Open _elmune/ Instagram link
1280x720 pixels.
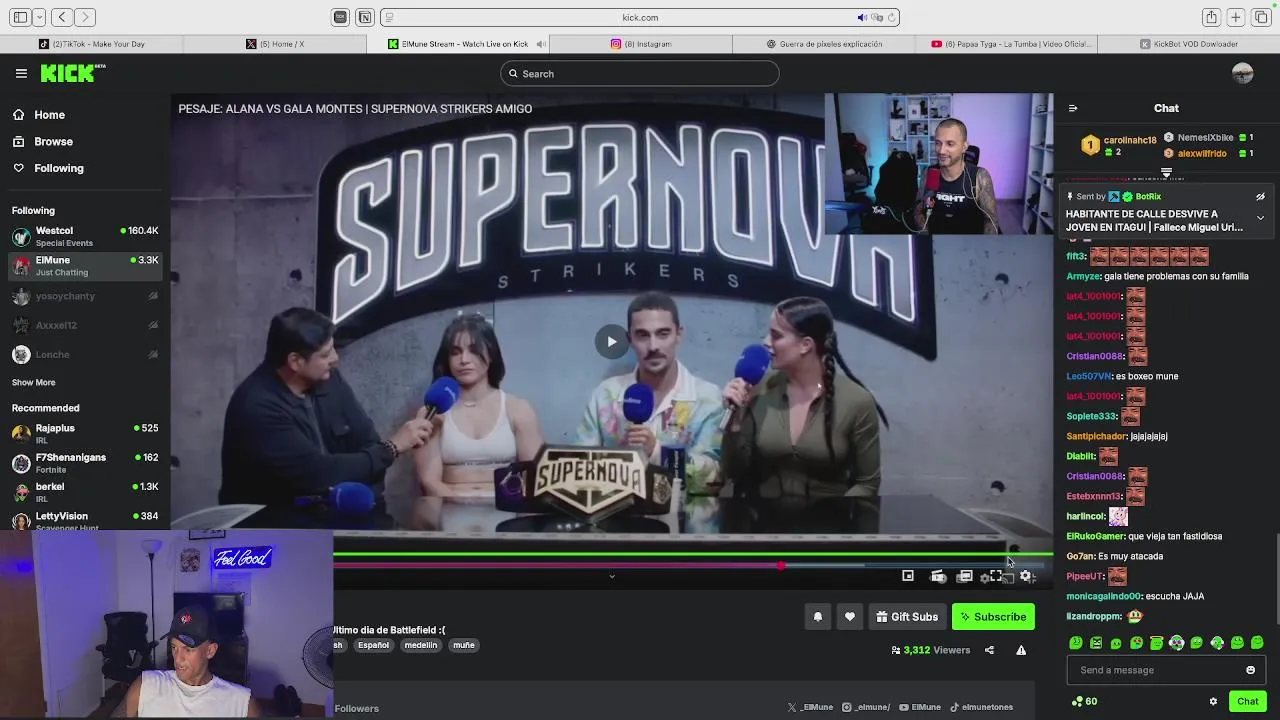click(x=866, y=707)
